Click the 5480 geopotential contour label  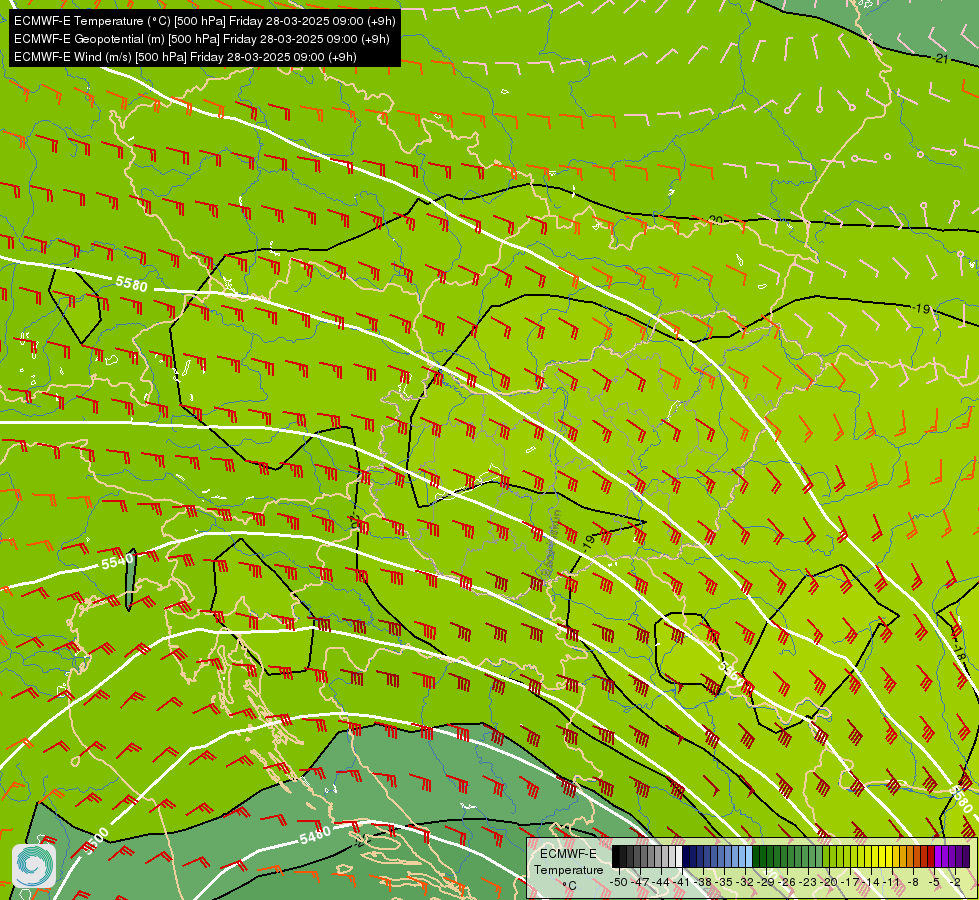(315, 836)
